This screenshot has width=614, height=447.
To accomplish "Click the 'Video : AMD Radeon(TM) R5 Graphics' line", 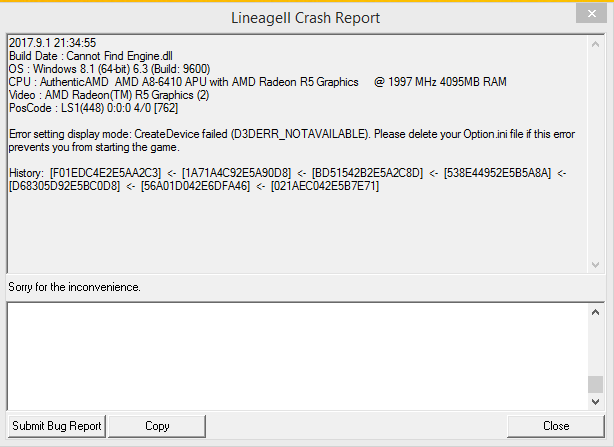I will coord(108,95).
